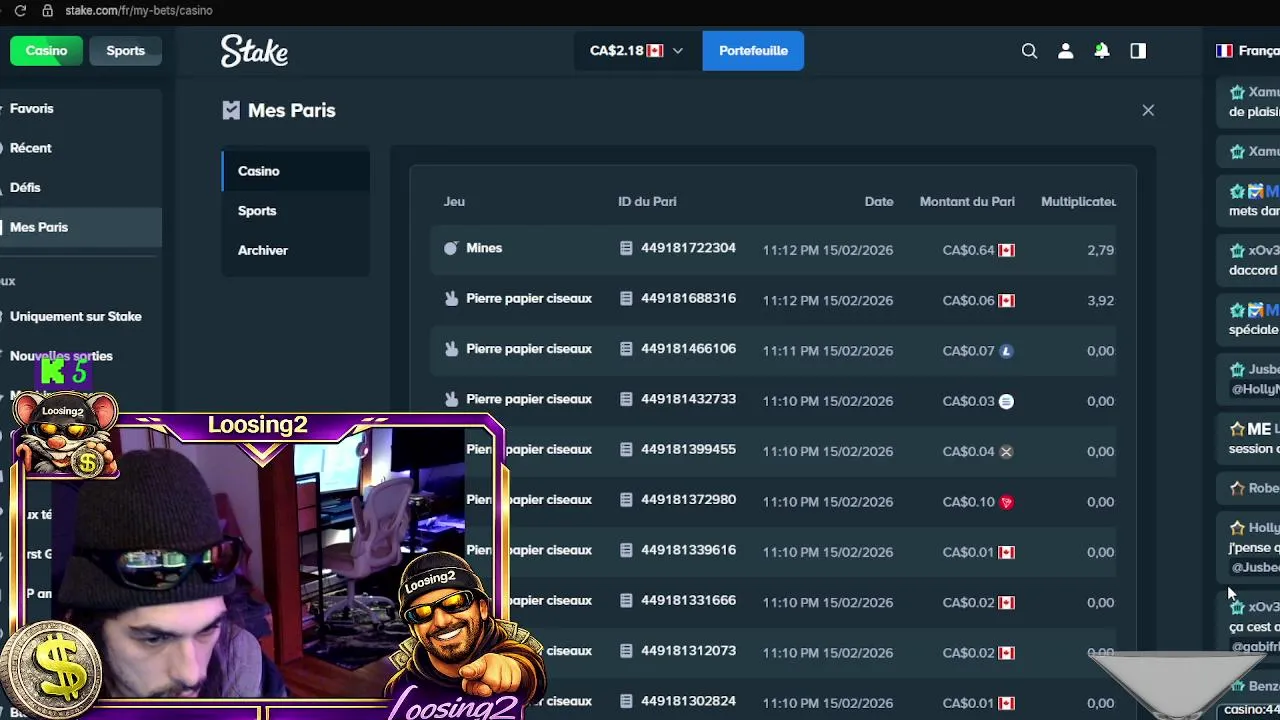The width and height of the screenshot is (1280, 720).
Task: Open bet ID 449181312073
Action: pos(688,651)
